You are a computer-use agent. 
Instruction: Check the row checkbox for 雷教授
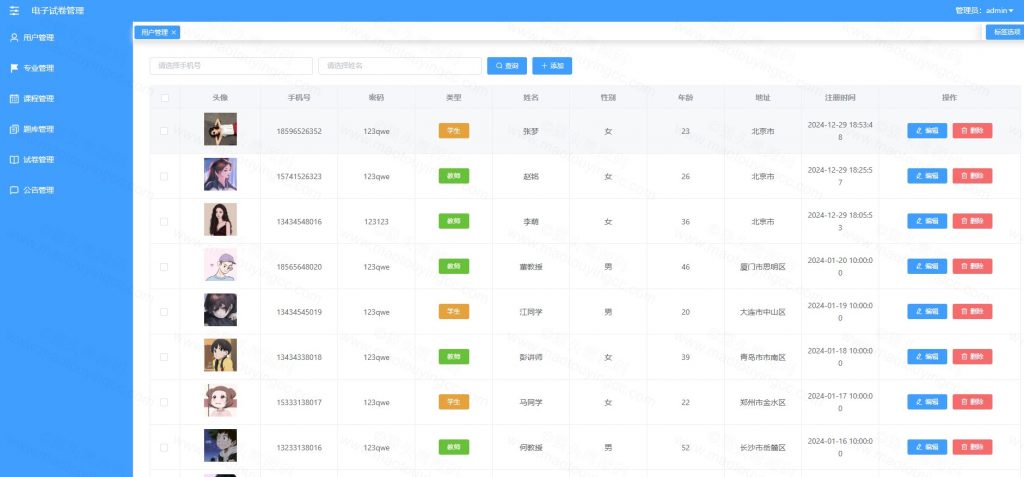[x=164, y=267]
